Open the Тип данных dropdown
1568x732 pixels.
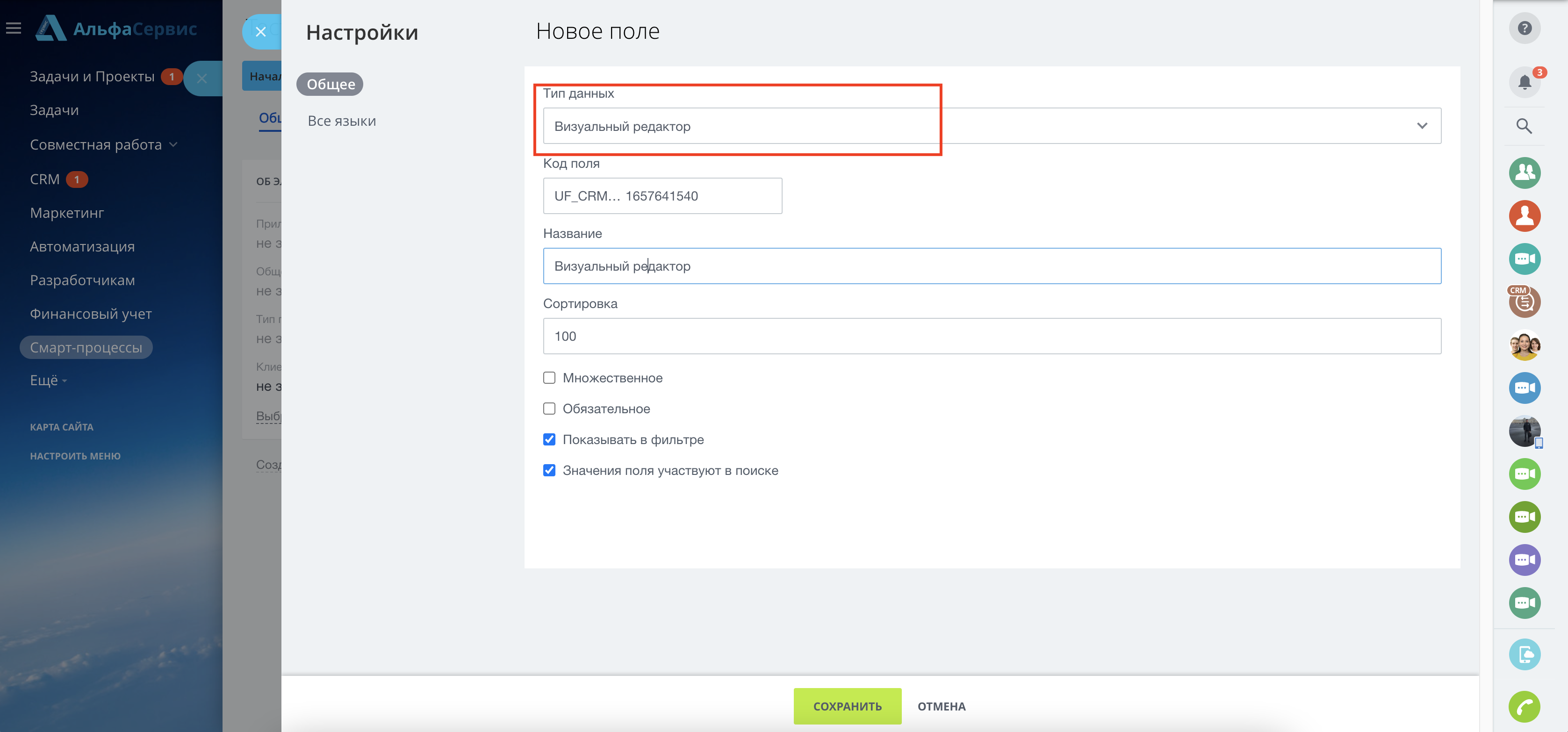tap(991, 126)
